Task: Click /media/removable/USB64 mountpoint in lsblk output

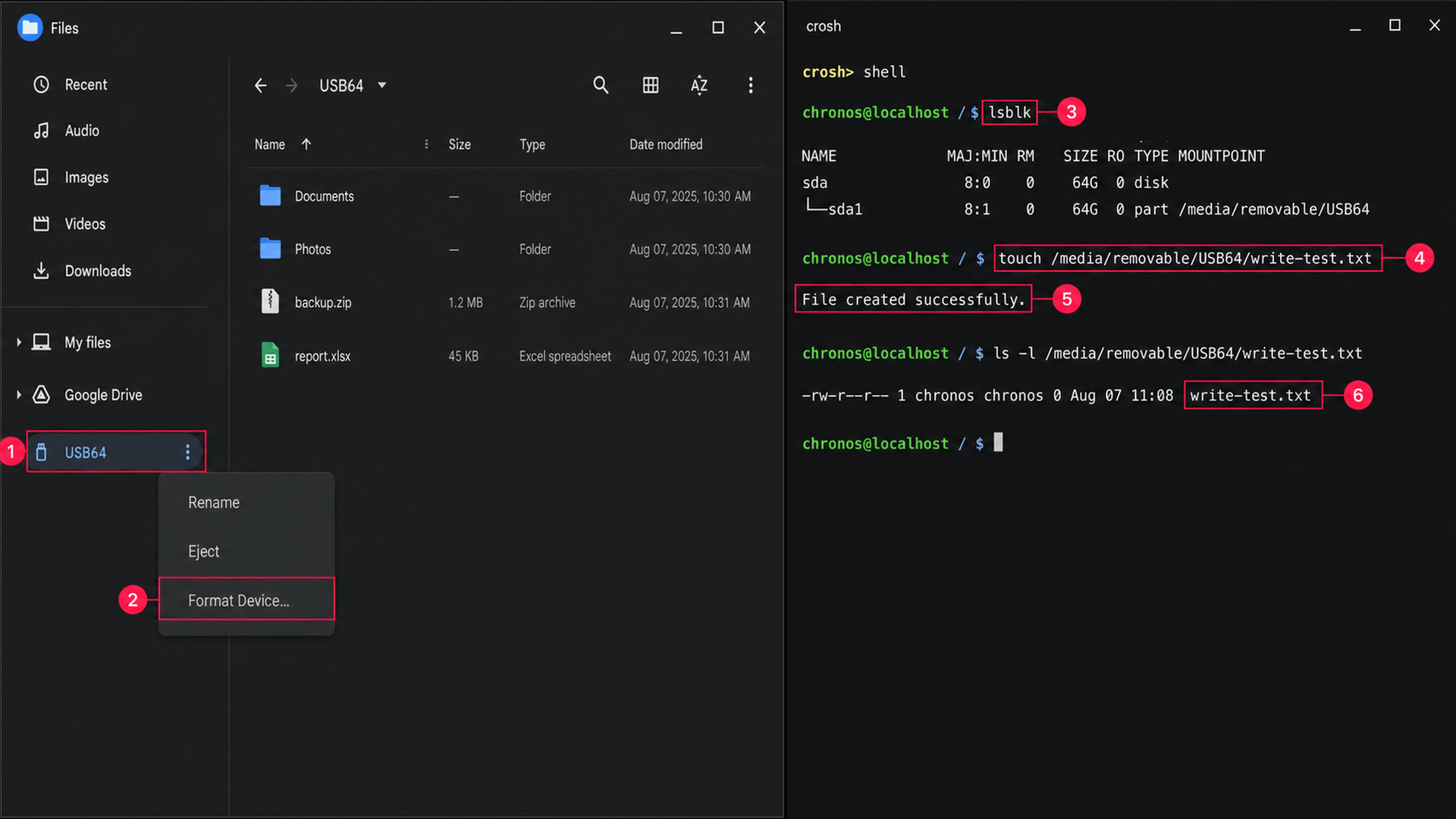Action: pos(1274,209)
